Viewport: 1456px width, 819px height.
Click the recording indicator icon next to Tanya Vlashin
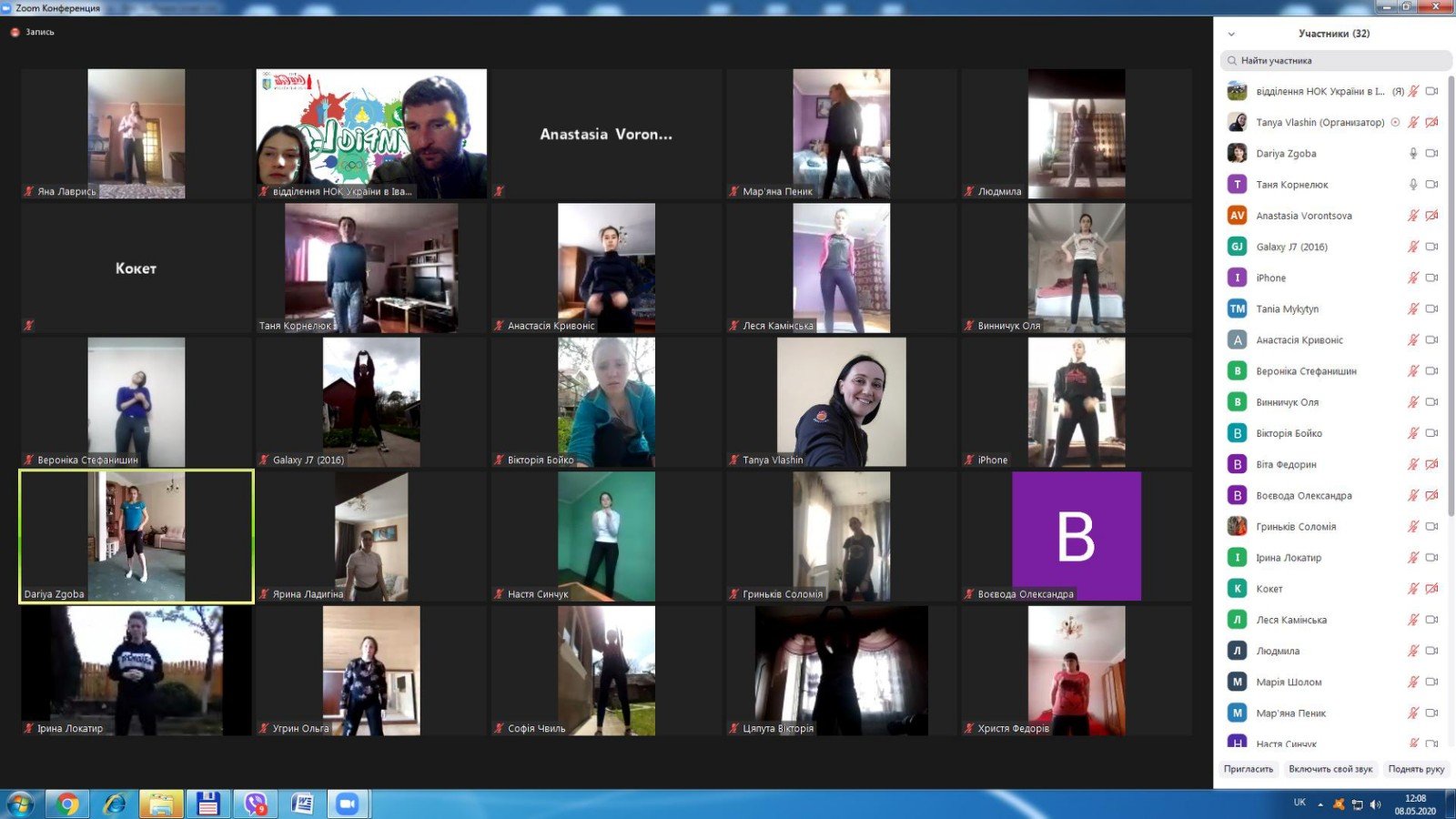click(1395, 122)
